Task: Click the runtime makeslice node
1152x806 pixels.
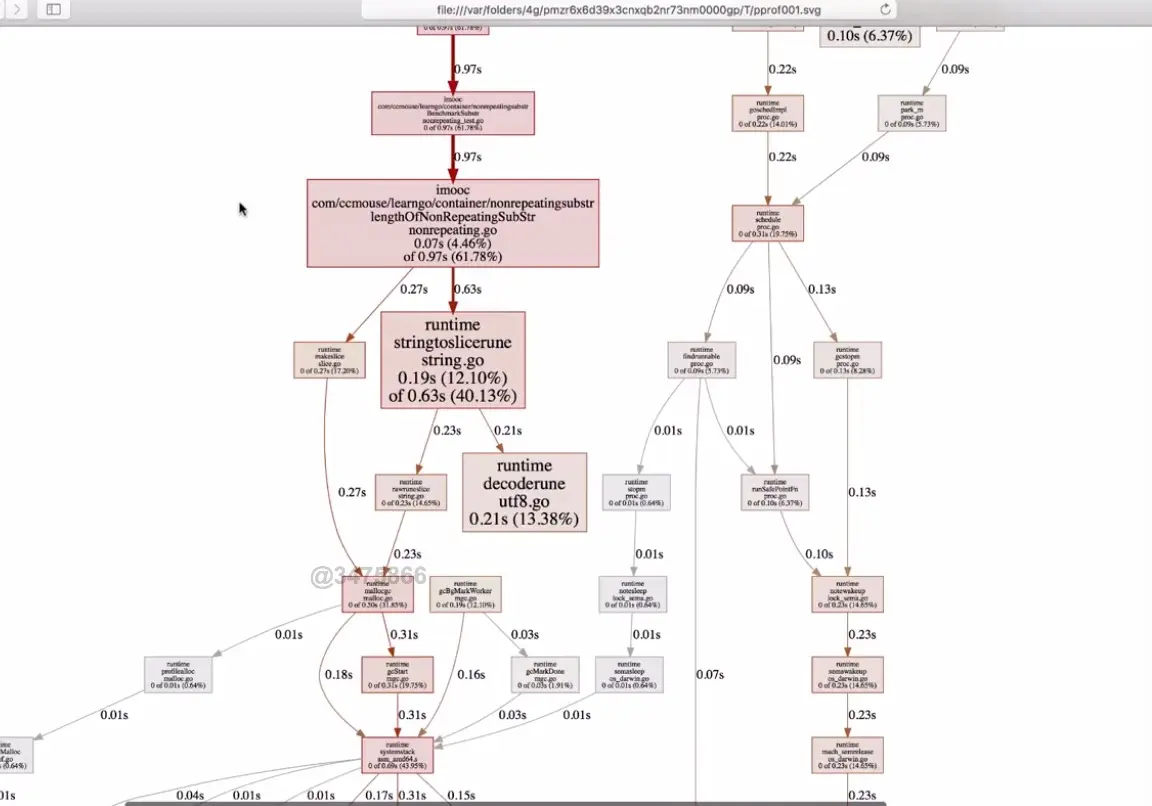Action: tap(329, 360)
